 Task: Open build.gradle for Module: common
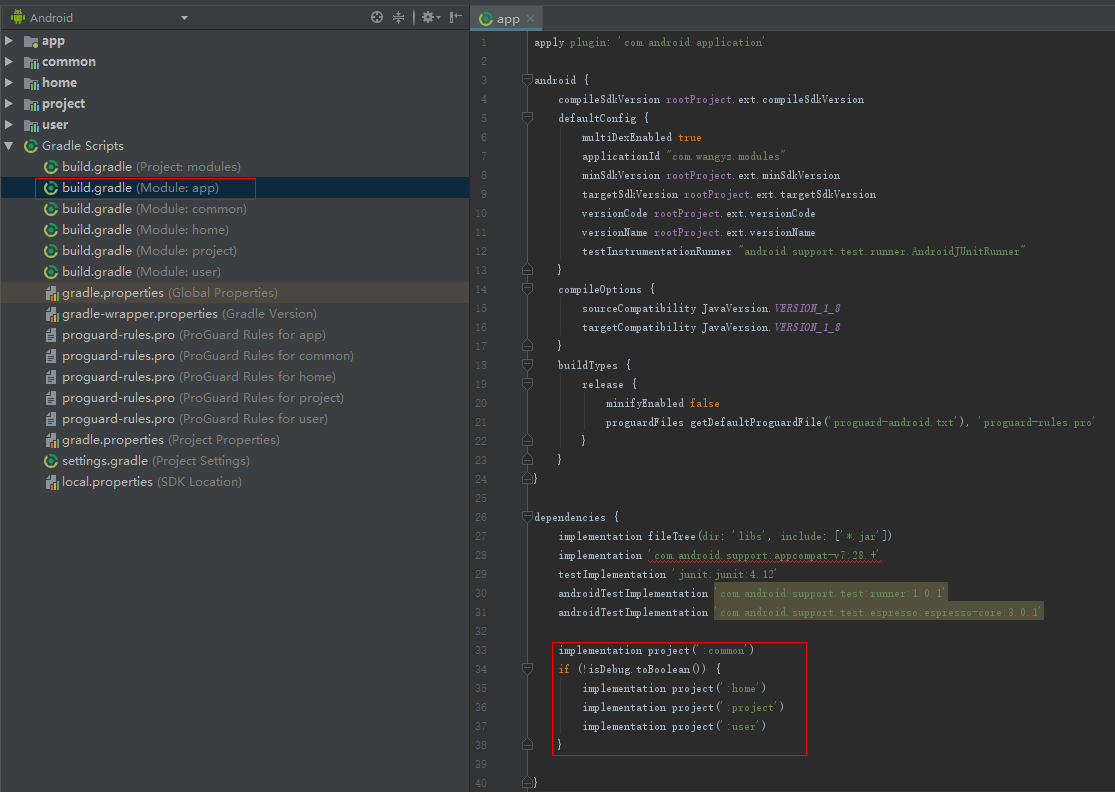tap(154, 209)
